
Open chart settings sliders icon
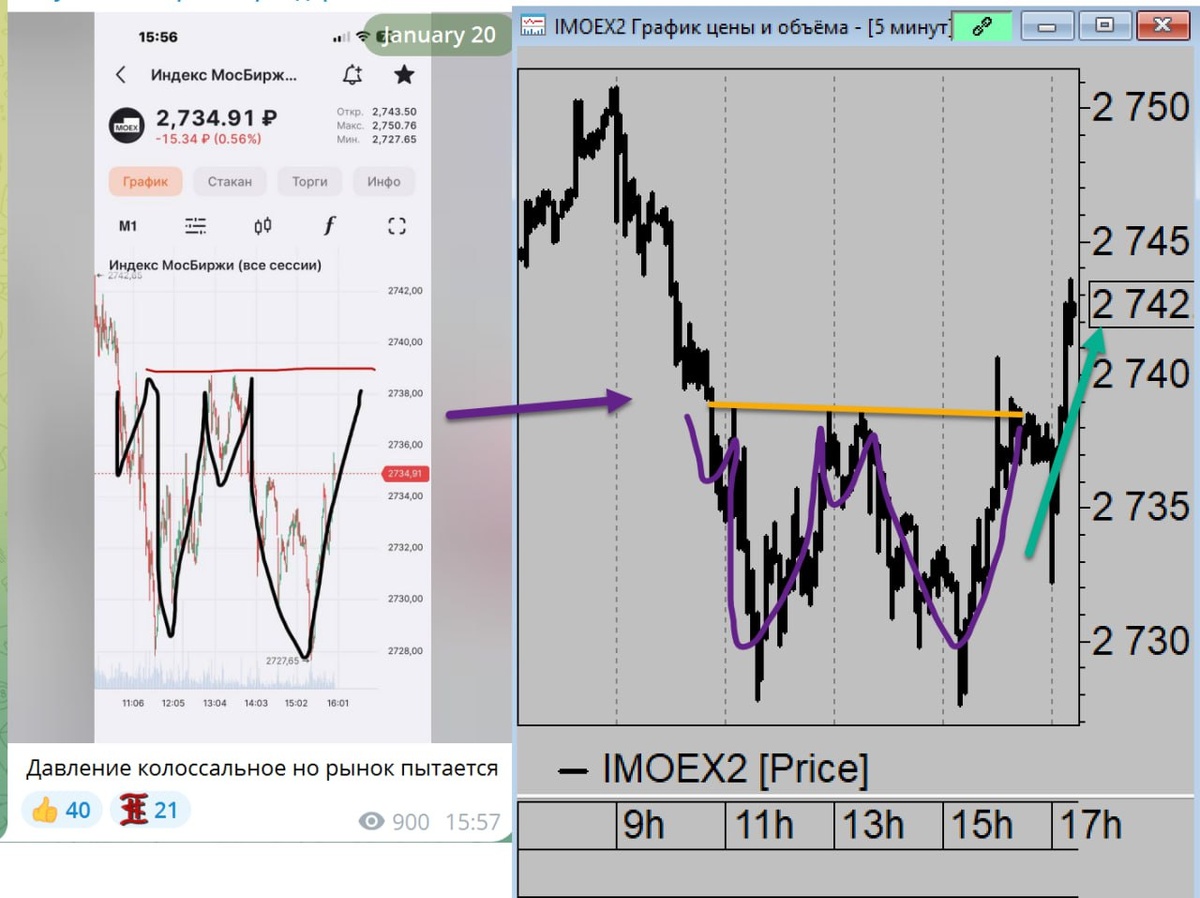pos(196,226)
